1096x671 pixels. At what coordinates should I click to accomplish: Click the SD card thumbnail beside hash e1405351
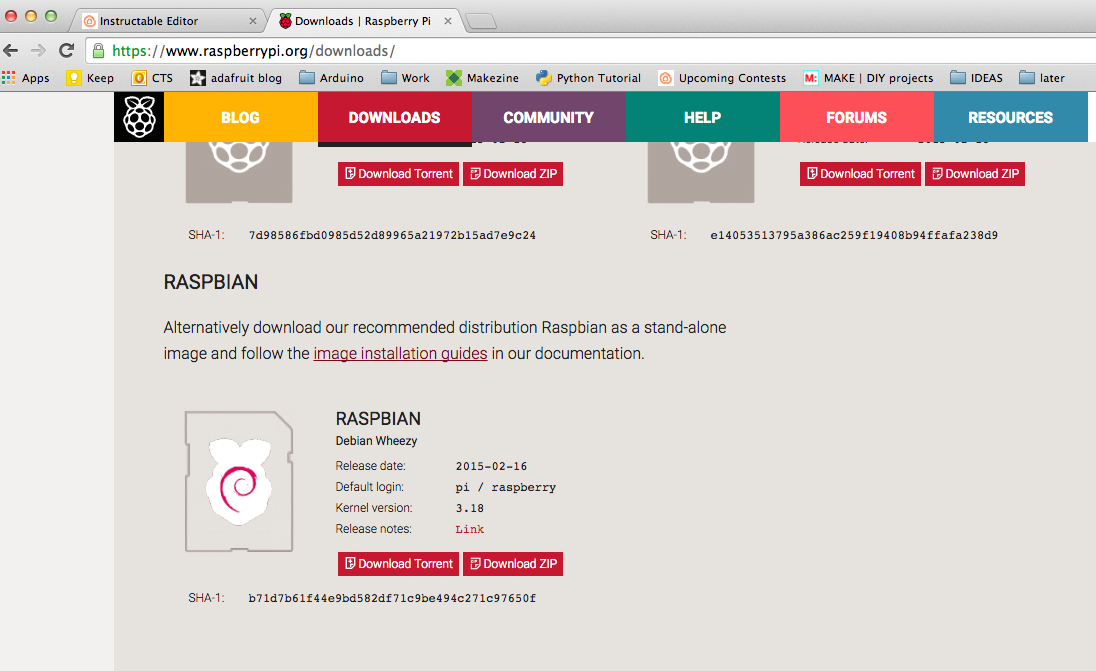pyautogui.click(x=701, y=172)
